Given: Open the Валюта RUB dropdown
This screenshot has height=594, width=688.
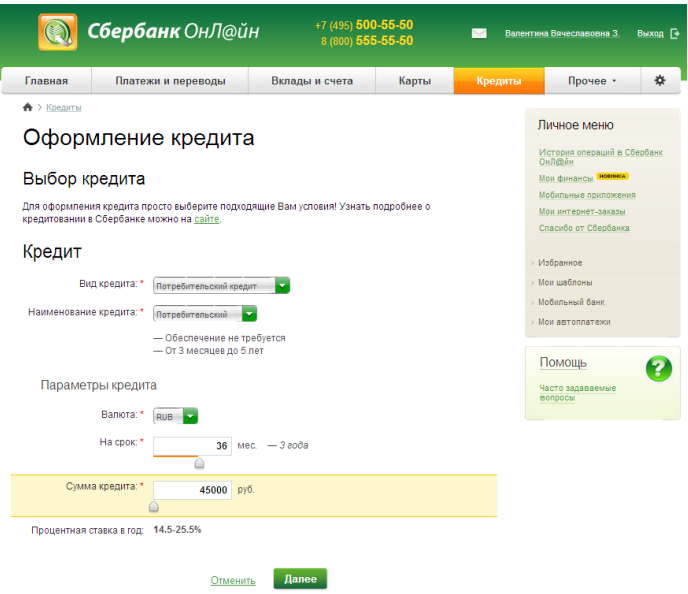Looking at the screenshot, I should [190, 416].
